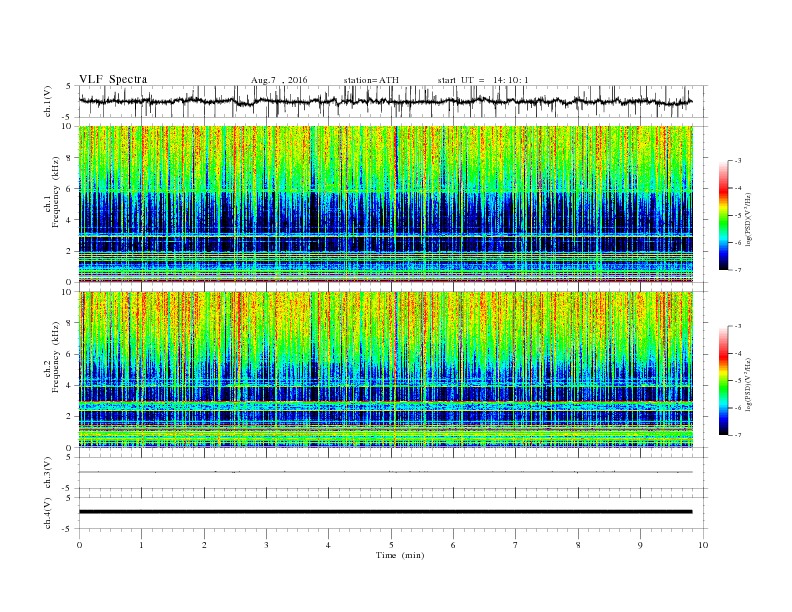Select the date text "Aug.7 , 2016"
Screen dimensions: 792x612
tap(279, 80)
